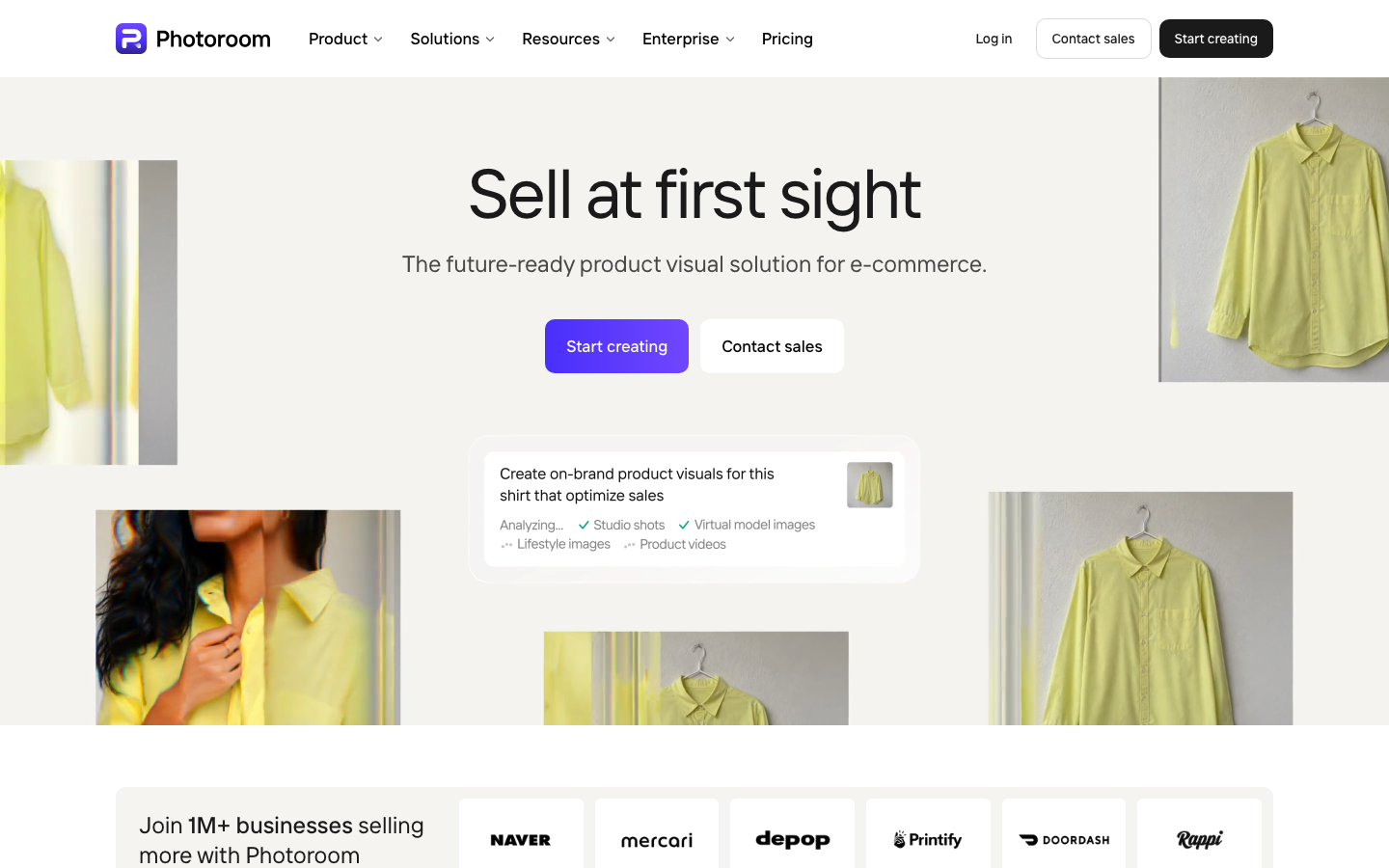Screen dimensions: 1389x868
Task: Click the Rappi brand logo
Action: [x=1200, y=840]
